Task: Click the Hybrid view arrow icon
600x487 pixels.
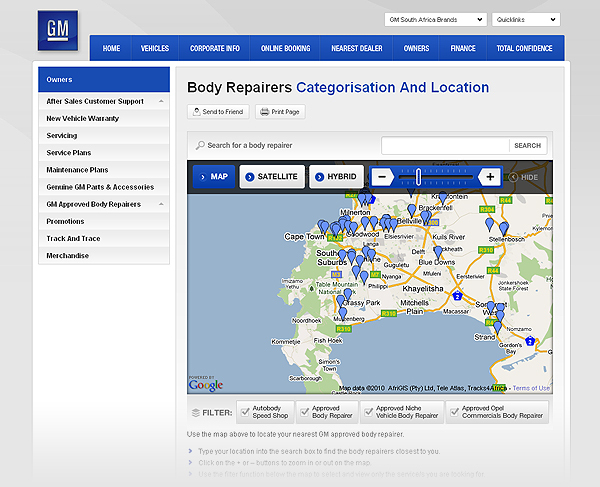Action: [x=319, y=177]
